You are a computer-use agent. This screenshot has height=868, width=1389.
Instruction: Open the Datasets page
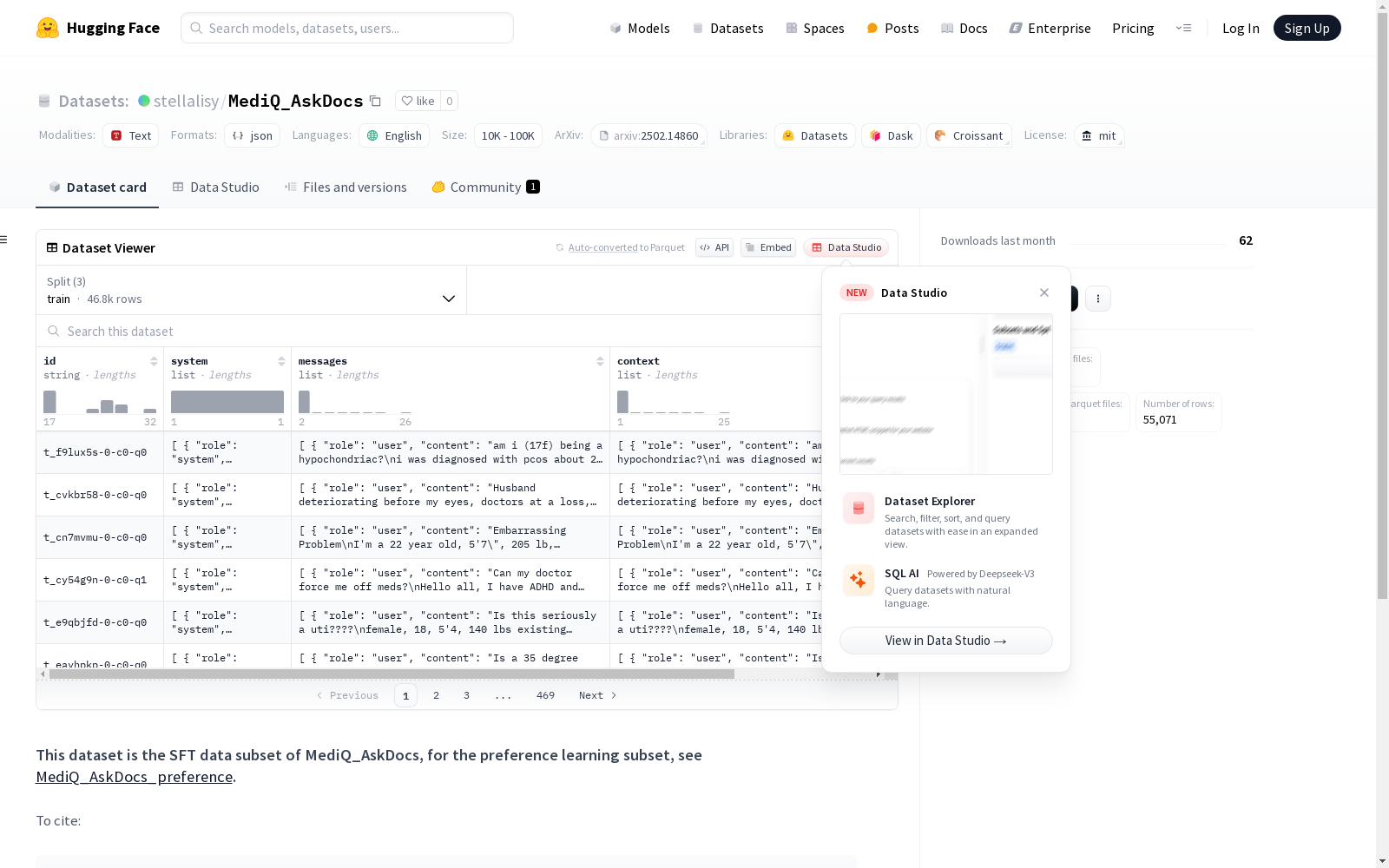[x=727, y=28]
